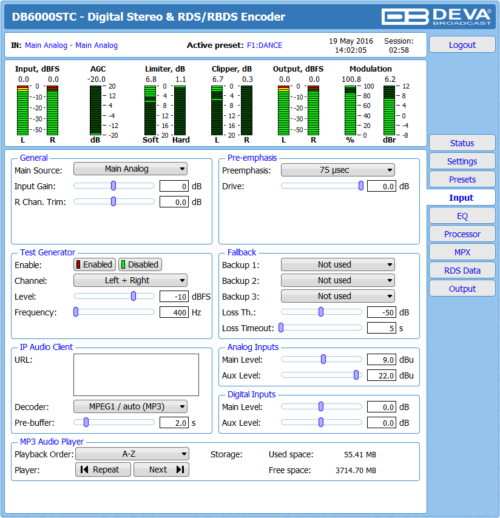Enable the Test Generator
The image size is (500, 518).
coord(94,264)
